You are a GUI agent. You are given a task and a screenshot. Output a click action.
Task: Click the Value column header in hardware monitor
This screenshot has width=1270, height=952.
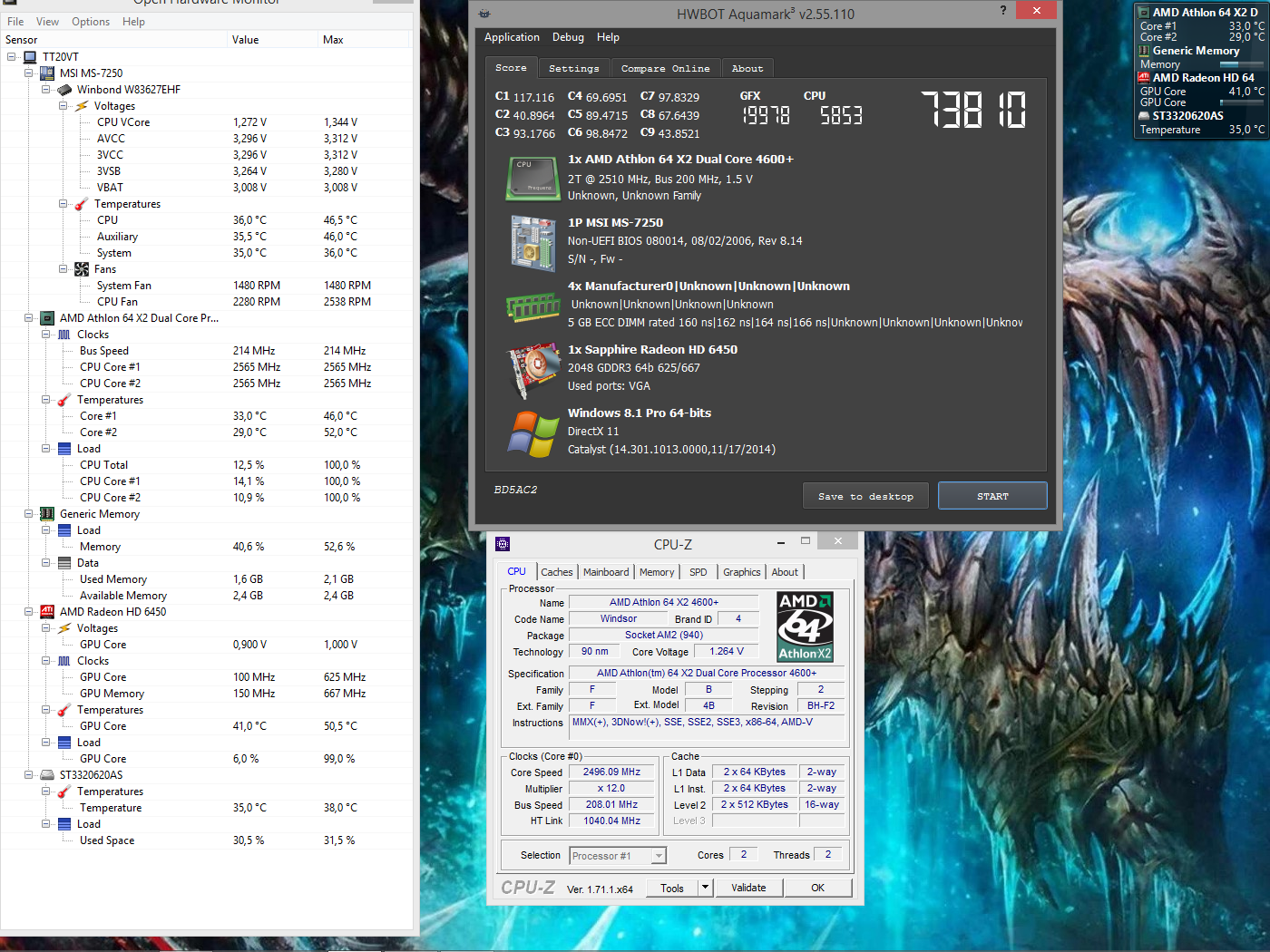[x=273, y=40]
